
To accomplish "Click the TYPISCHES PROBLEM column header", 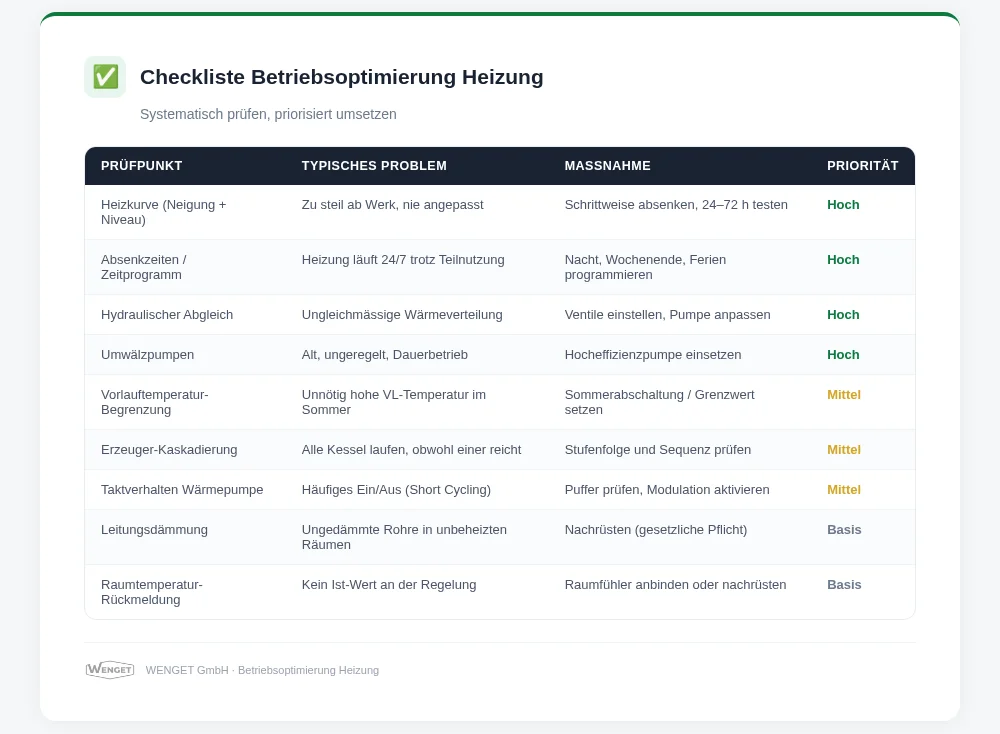I will 374,166.
